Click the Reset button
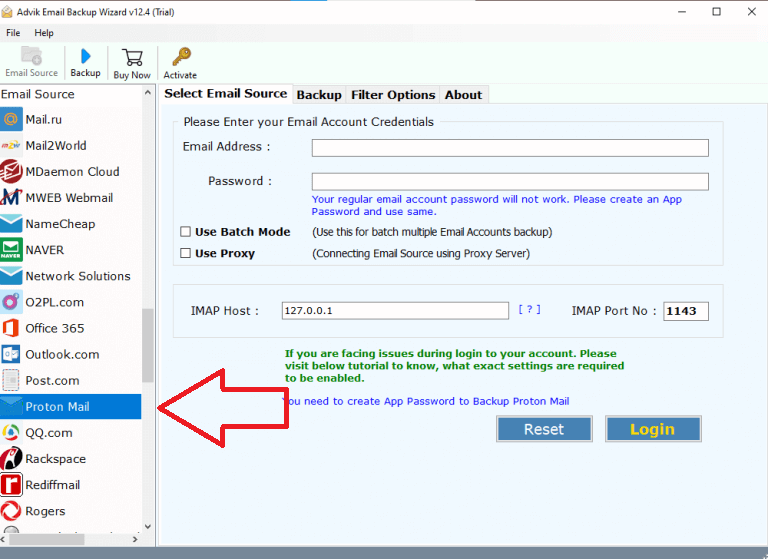This screenshot has width=768, height=559. pos(544,429)
